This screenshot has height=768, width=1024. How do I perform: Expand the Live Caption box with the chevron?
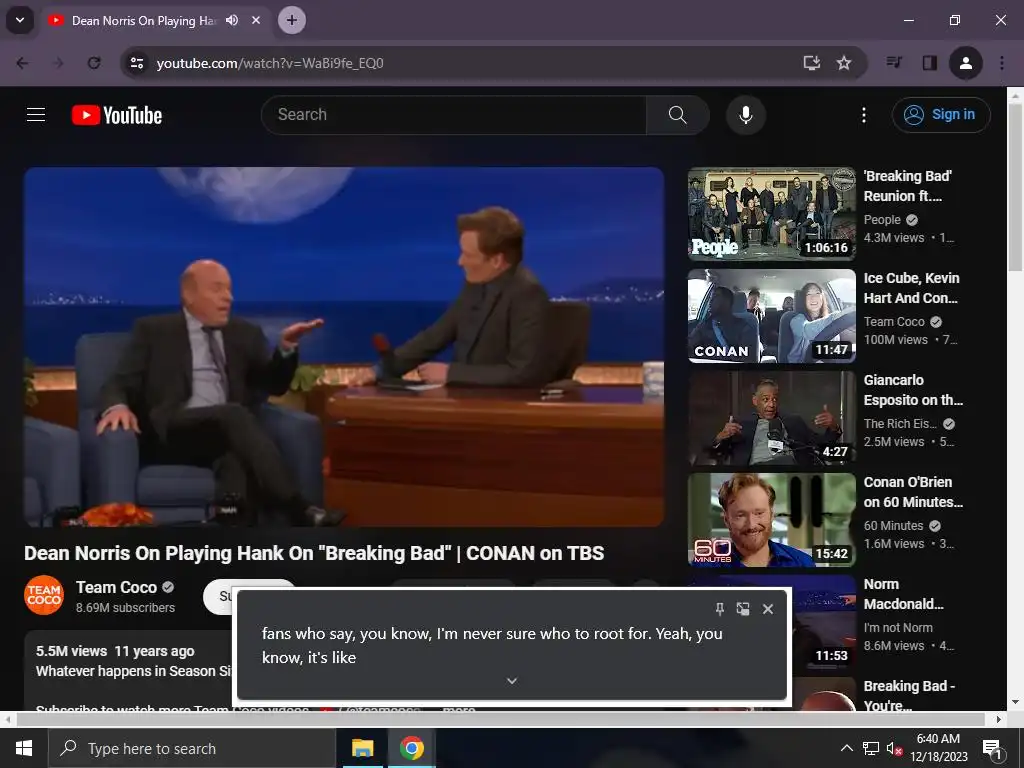(x=512, y=680)
